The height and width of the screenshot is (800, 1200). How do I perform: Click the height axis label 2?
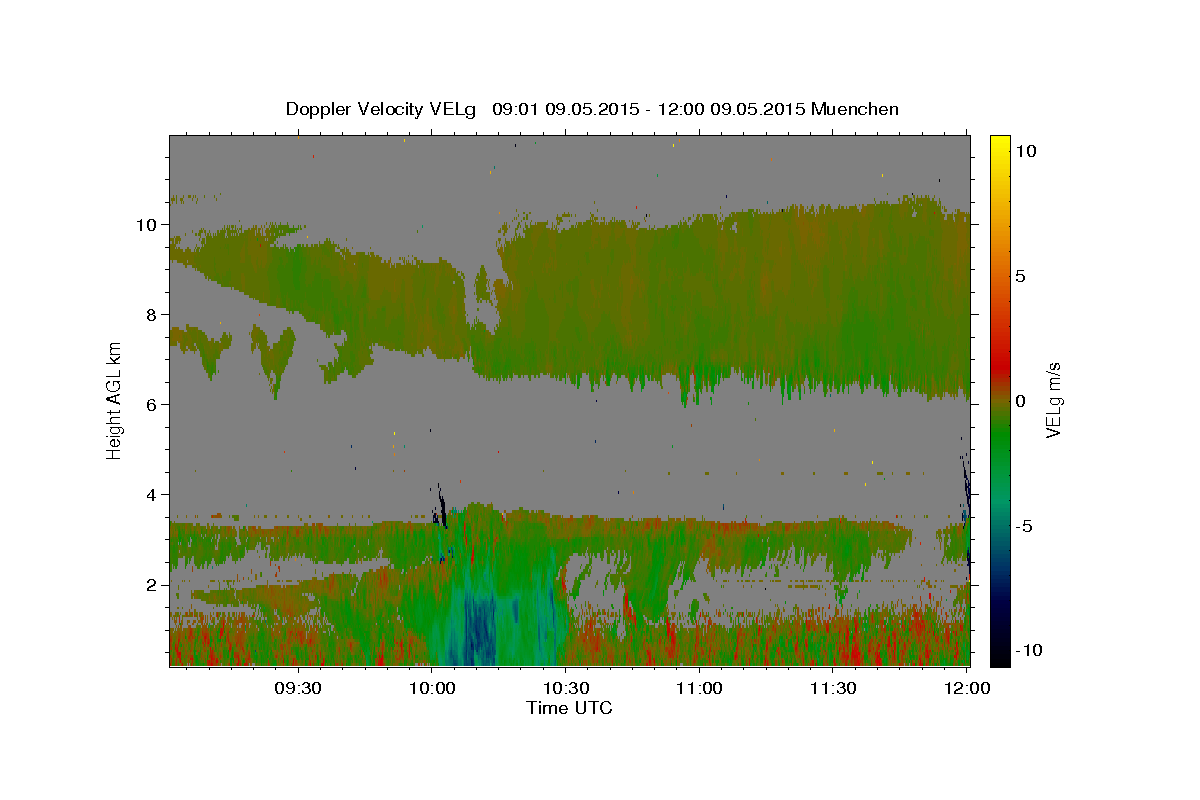click(x=154, y=585)
